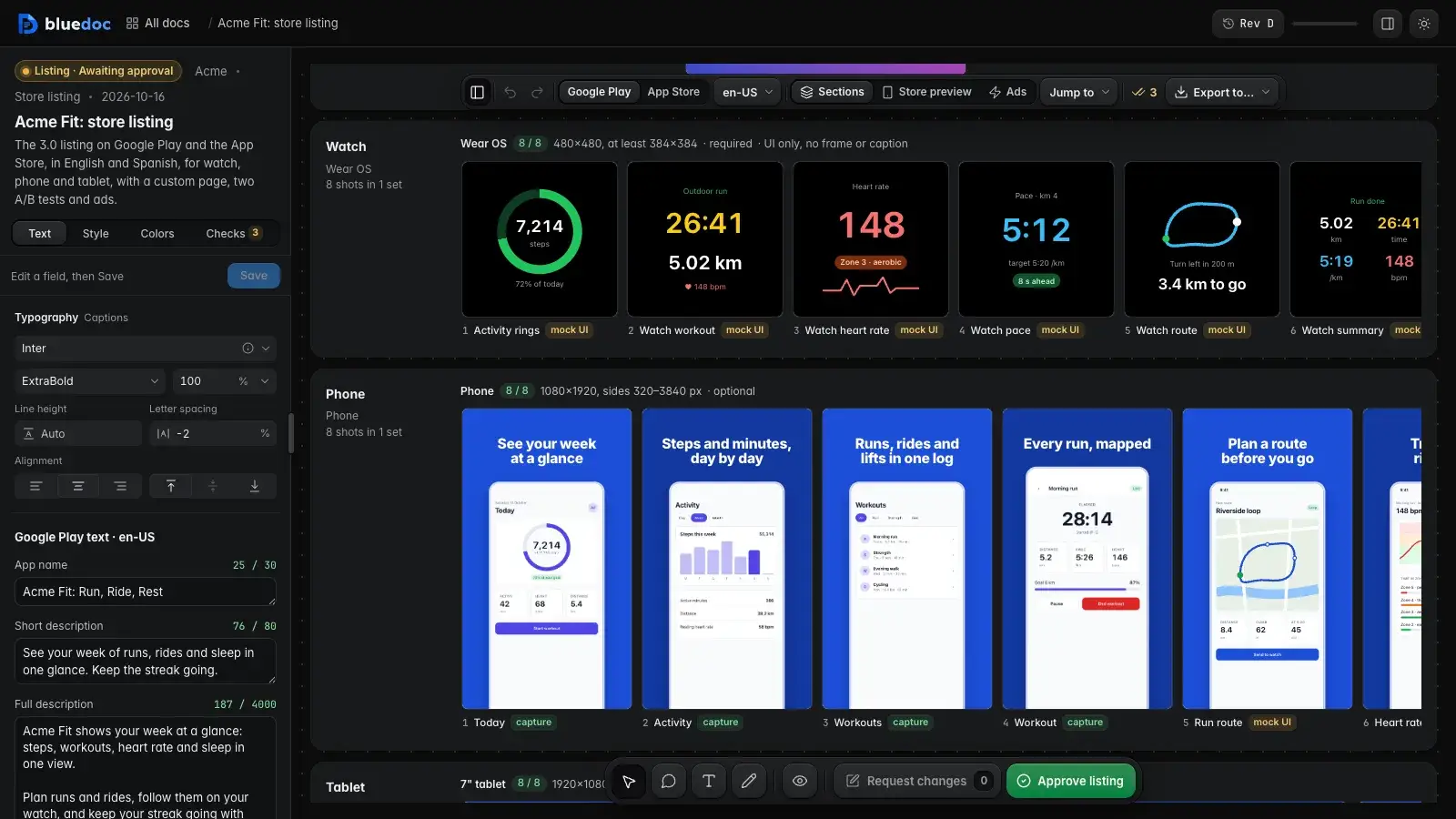Open the Jump to dropdown

click(1079, 92)
